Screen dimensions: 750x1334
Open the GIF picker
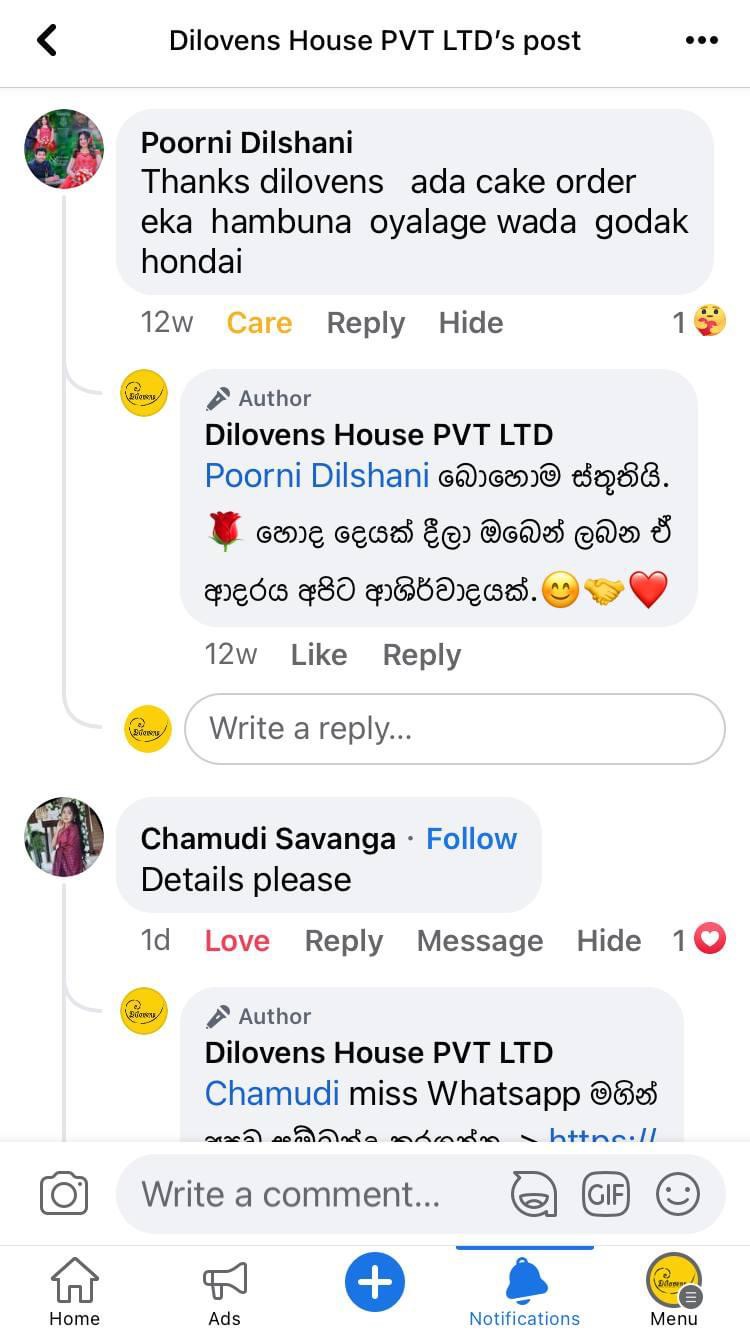[606, 1194]
